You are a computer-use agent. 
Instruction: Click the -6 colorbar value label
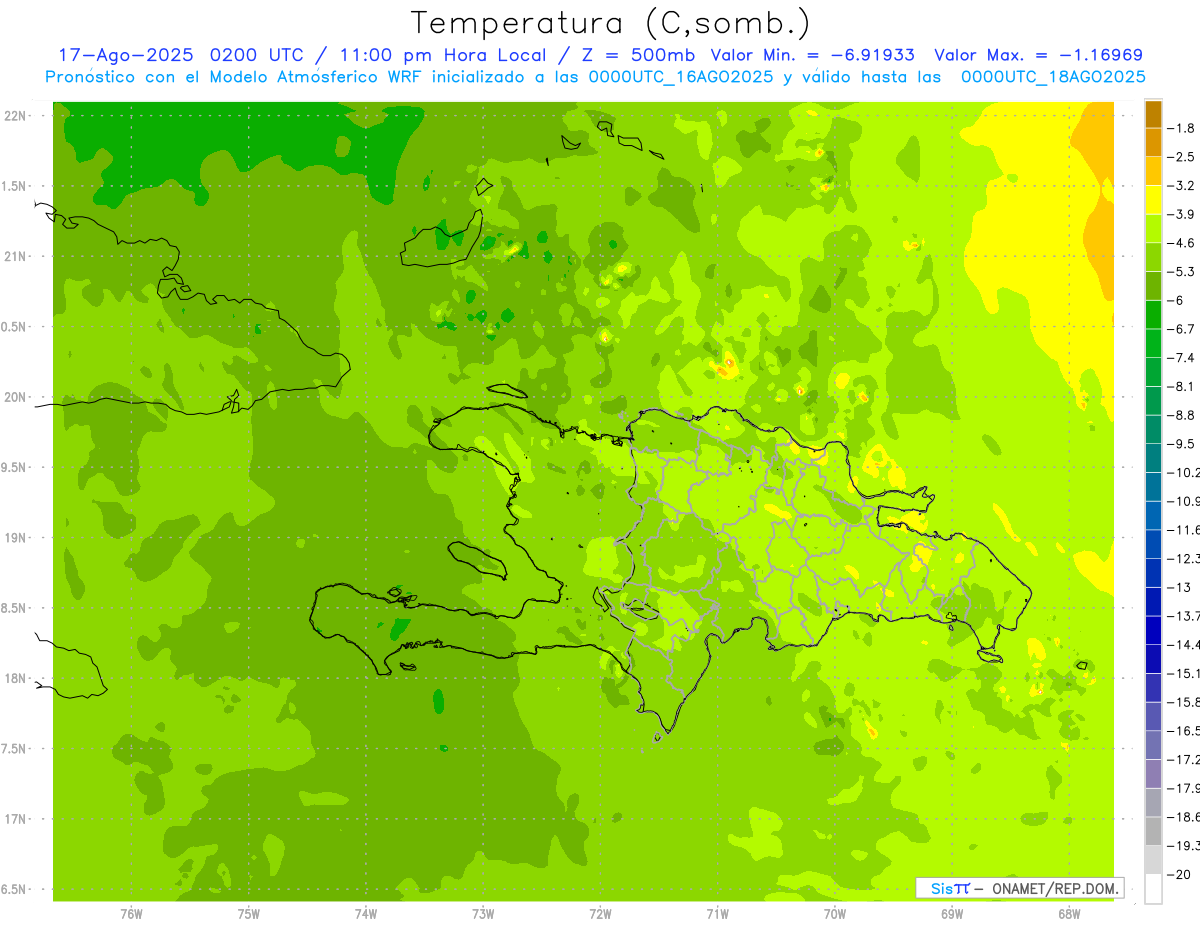point(1178,300)
